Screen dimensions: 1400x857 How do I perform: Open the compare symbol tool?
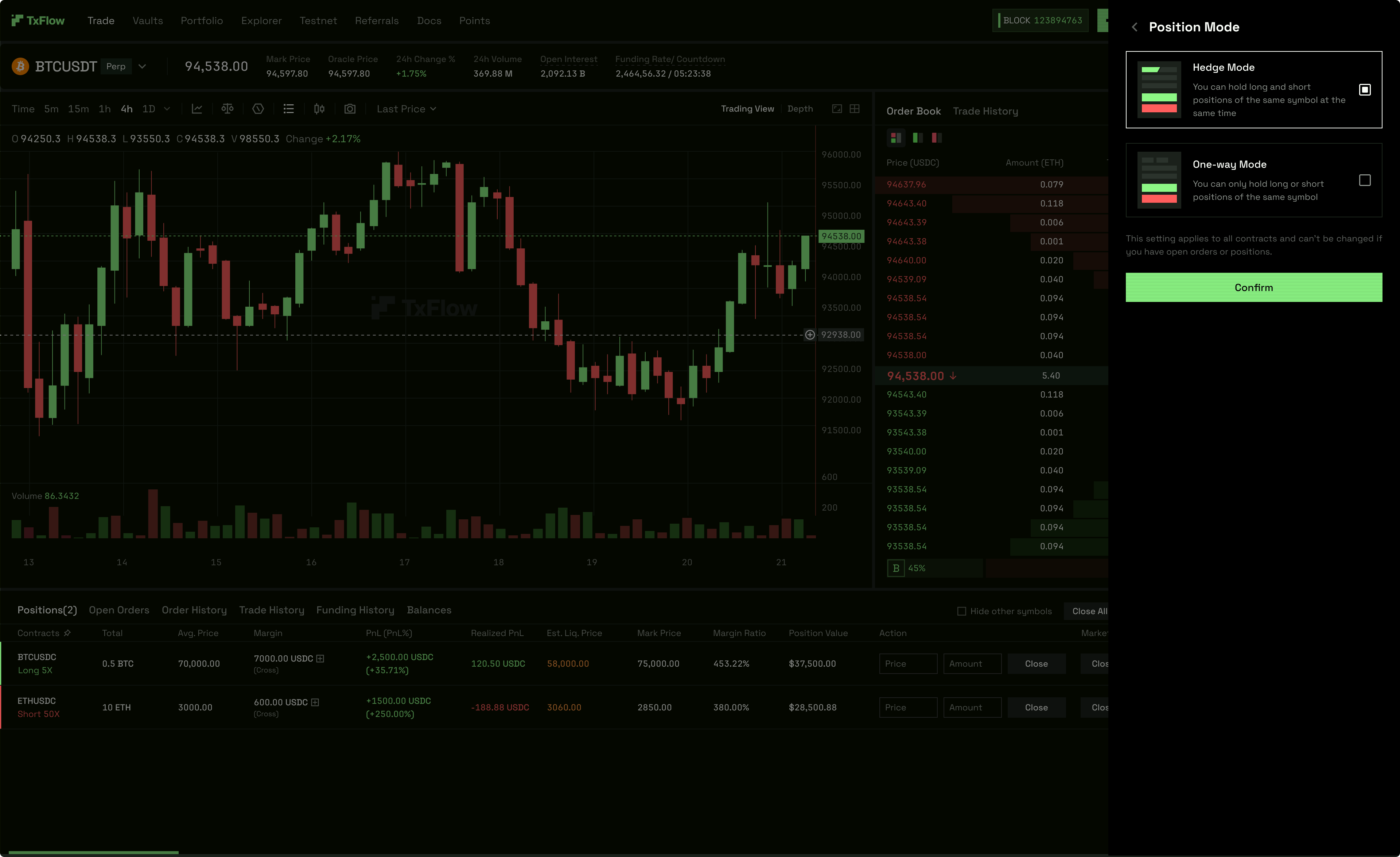[227, 109]
